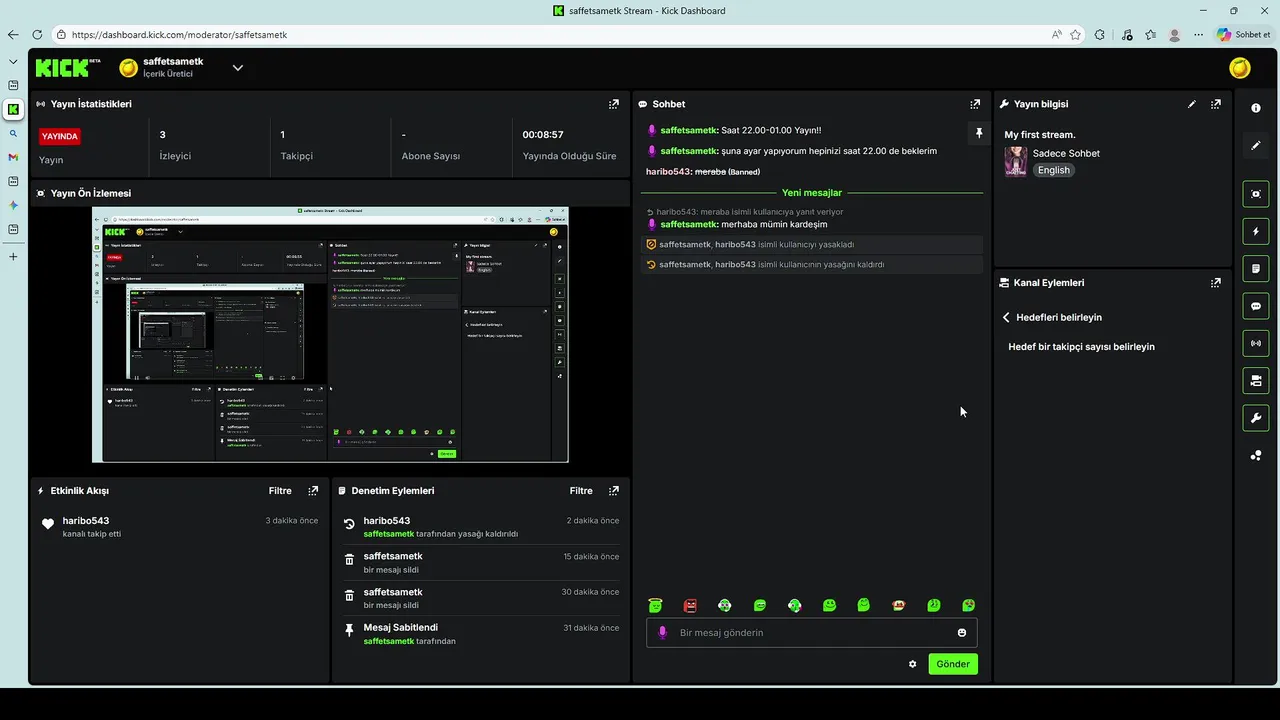Click the English language tag
This screenshot has width=1280, height=720.
pos(1053,170)
